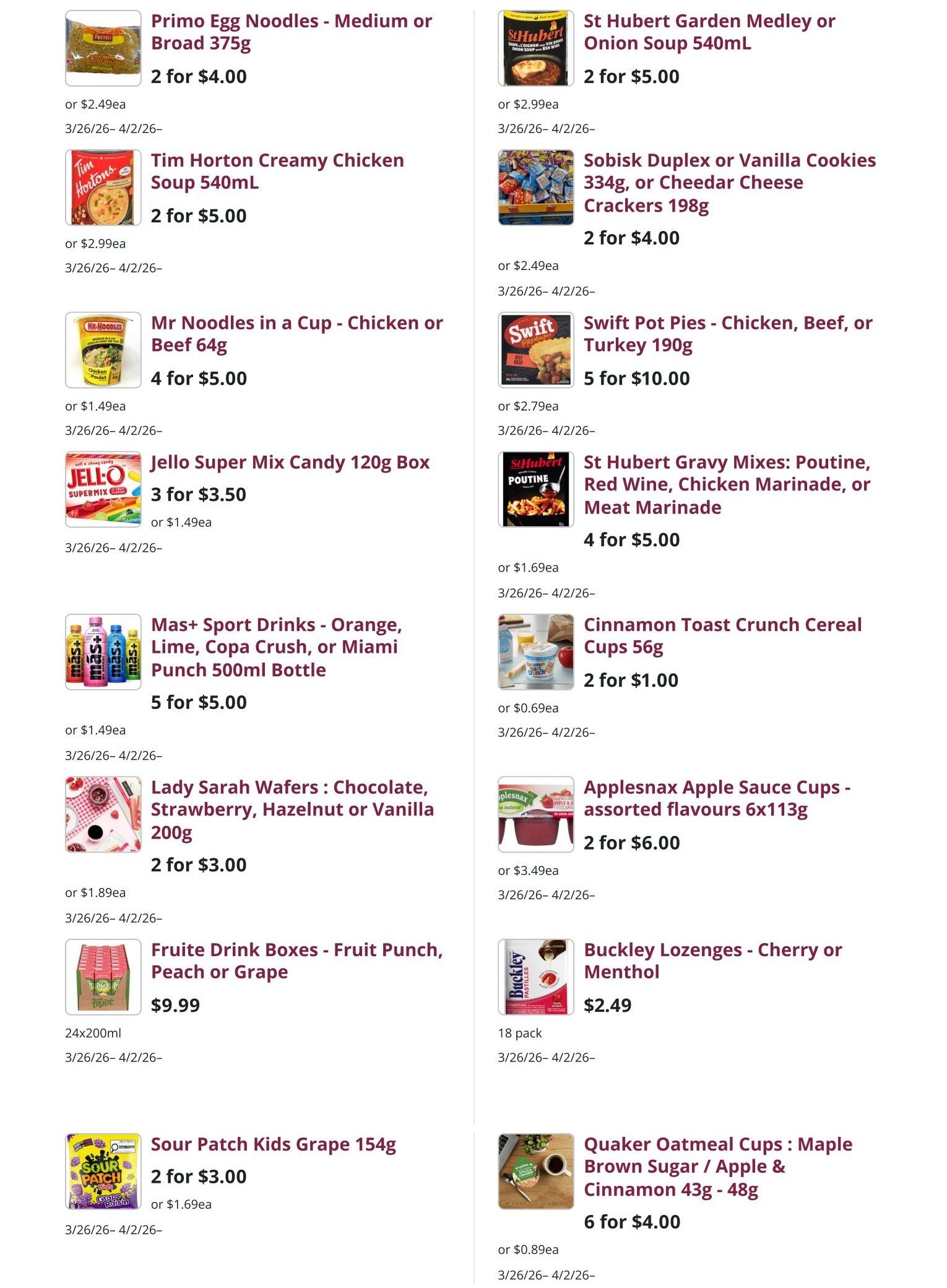
Task: Open the Swift Pot Pies product image
Action: tap(535, 350)
